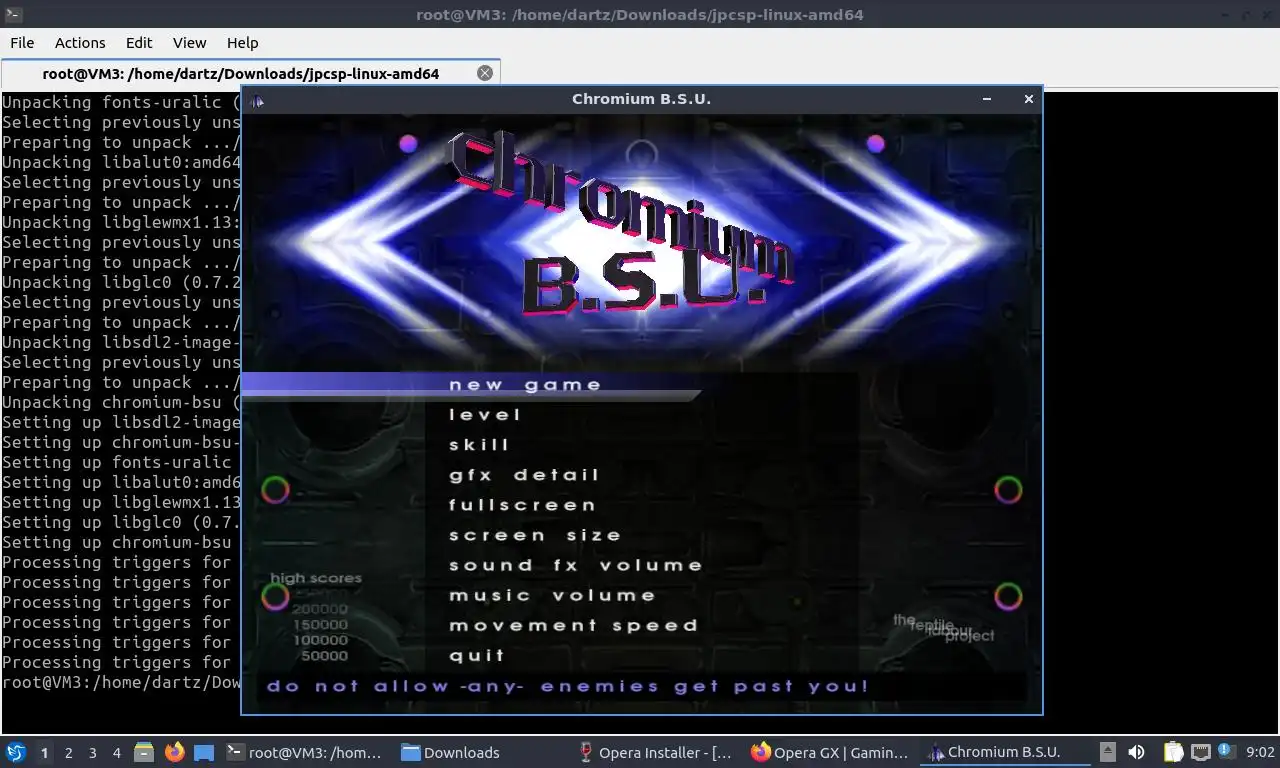Click the terminal prompt 'root@VM3:/home/dartz/Dow'
This screenshot has width=1280, height=768.
pyautogui.click(x=121, y=682)
